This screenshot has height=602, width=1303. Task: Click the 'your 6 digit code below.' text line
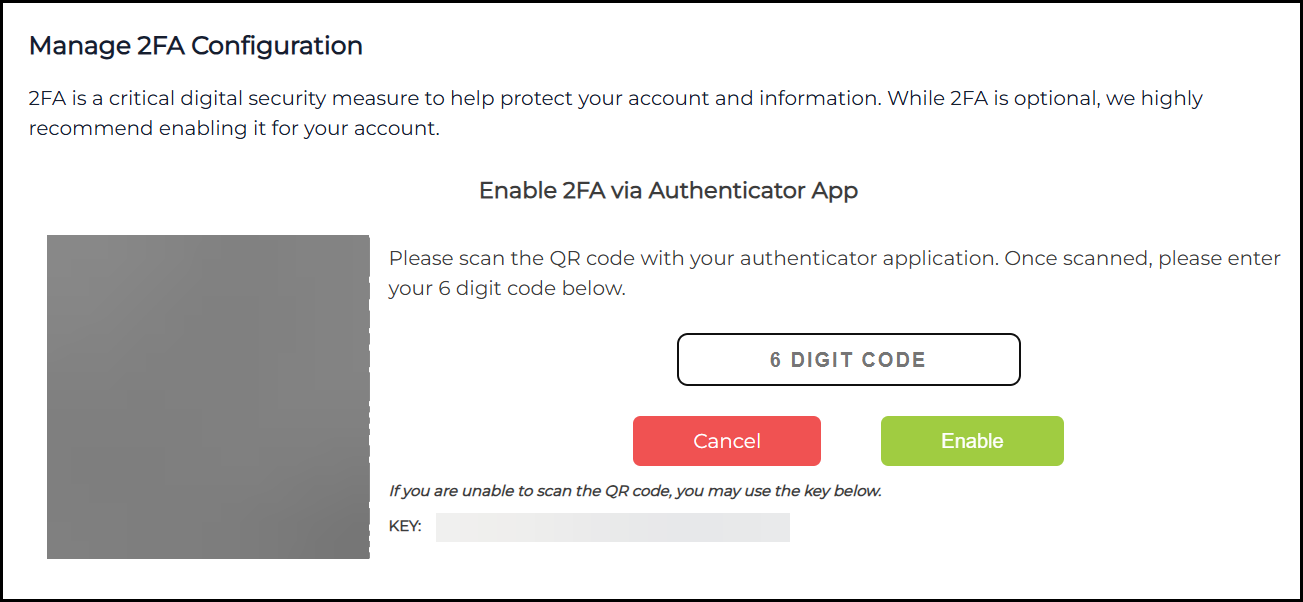pos(506,289)
